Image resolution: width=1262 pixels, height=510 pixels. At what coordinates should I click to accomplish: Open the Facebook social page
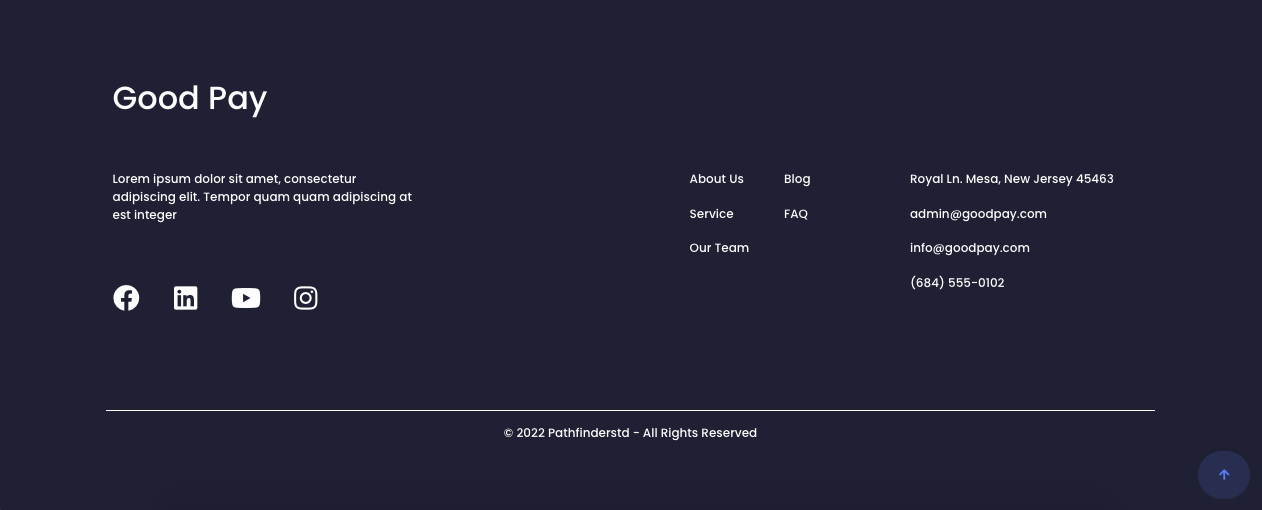point(126,298)
